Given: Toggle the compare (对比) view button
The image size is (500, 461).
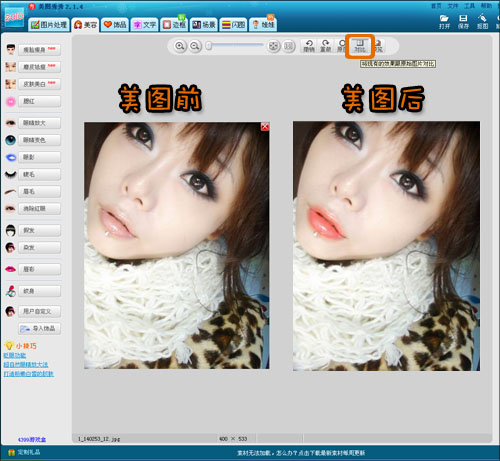Looking at the screenshot, I should (360, 46).
